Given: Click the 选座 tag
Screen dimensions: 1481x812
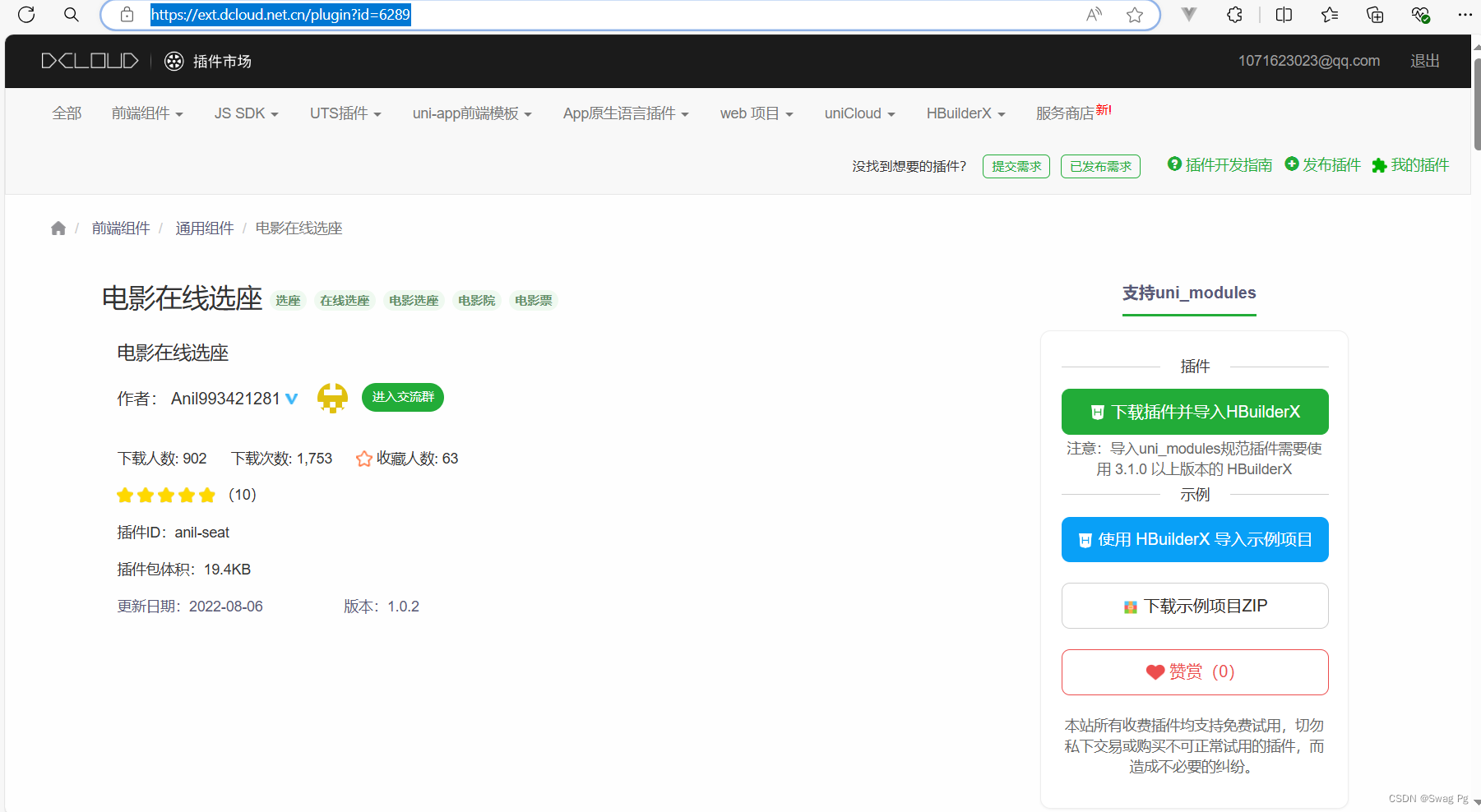Looking at the screenshot, I should coord(288,301).
